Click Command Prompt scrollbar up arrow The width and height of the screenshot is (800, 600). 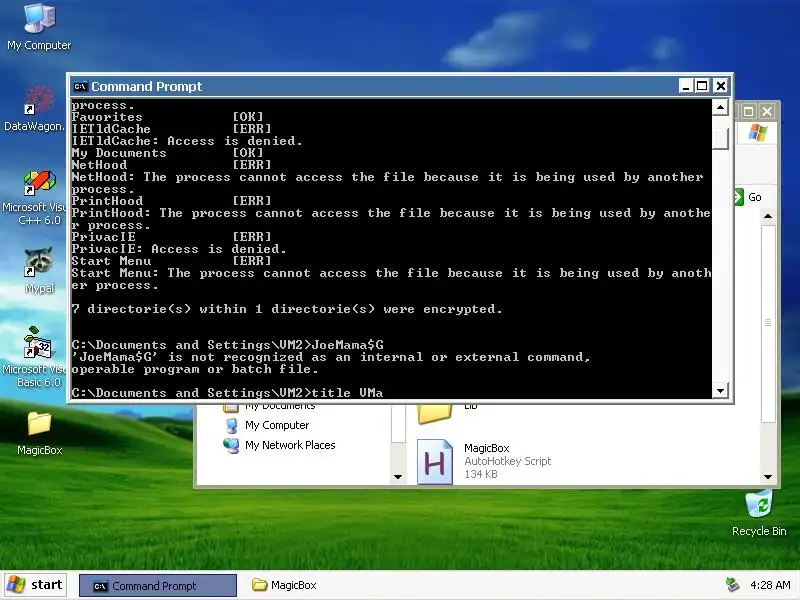point(720,107)
